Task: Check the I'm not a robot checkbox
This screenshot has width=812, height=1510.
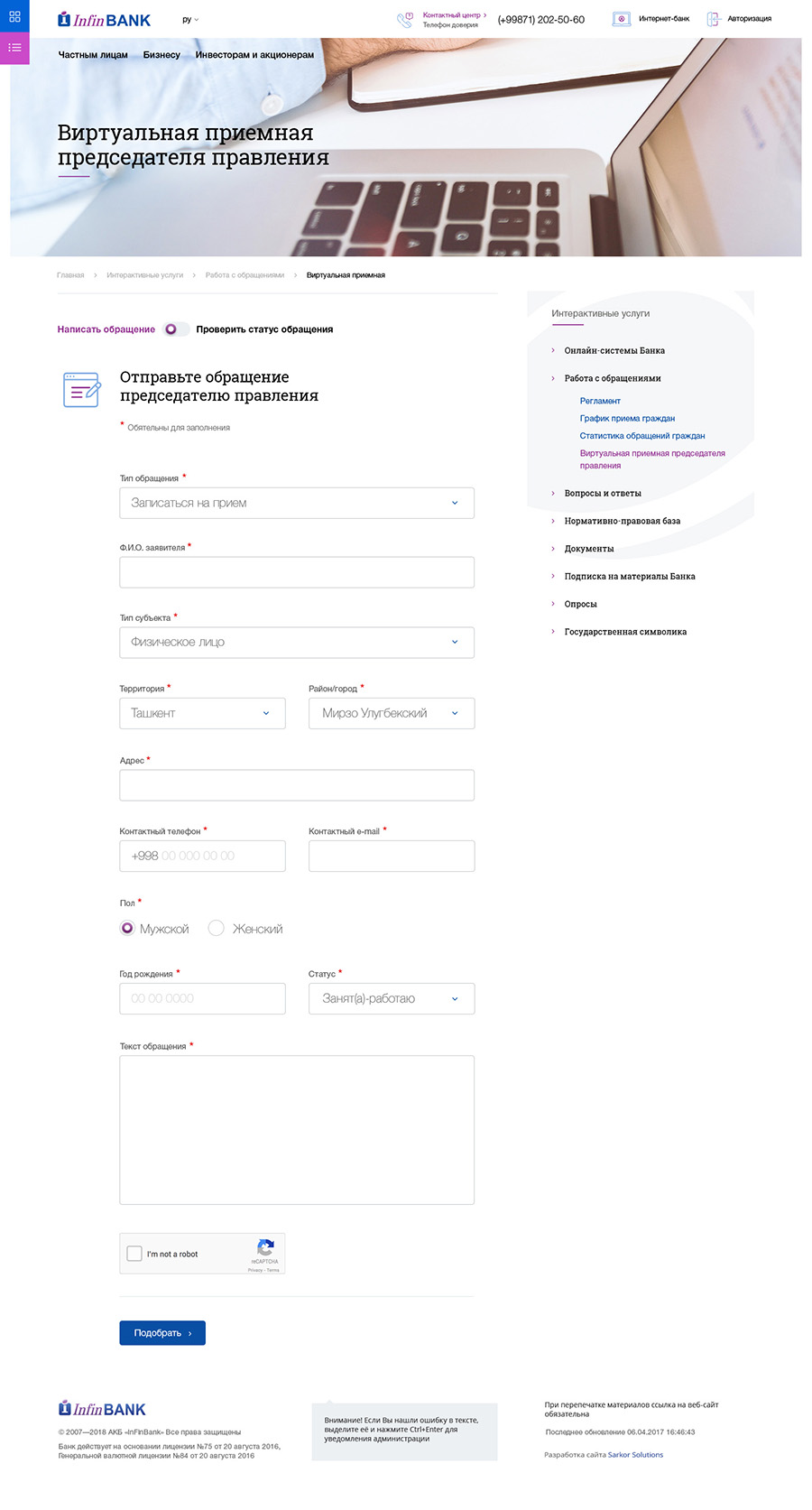Action: point(134,1254)
